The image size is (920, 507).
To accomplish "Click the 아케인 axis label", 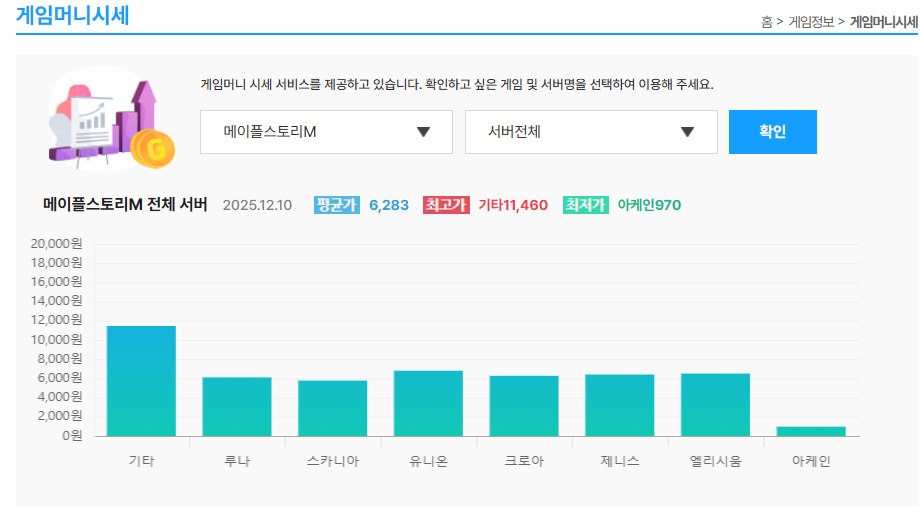I will (811, 461).
